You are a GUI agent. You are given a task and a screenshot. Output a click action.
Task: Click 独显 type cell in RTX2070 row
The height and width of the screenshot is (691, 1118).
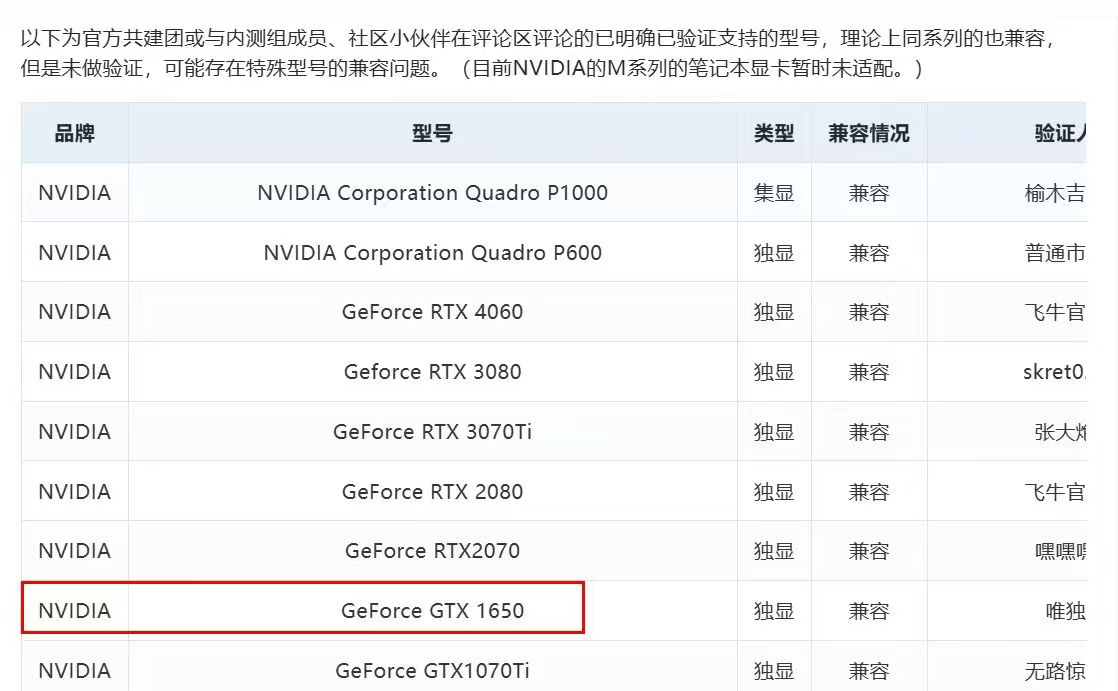click(774, 551)
